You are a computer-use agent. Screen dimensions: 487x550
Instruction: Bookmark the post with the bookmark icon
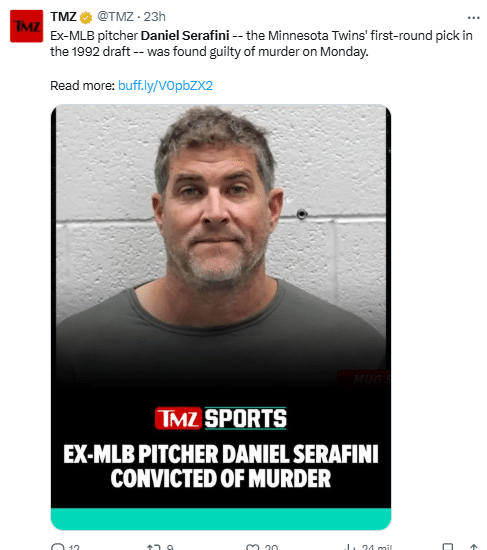pyautogui.click(x=448, y=547)
